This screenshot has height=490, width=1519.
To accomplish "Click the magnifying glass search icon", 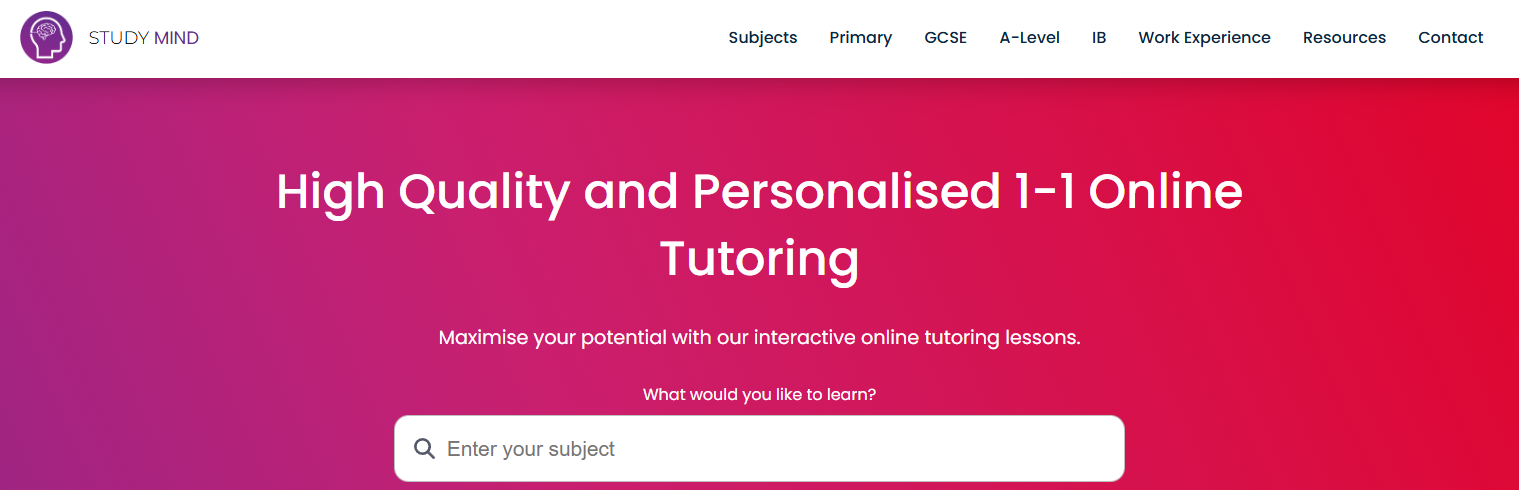I will pyautogui.click(x=424, y=449).
